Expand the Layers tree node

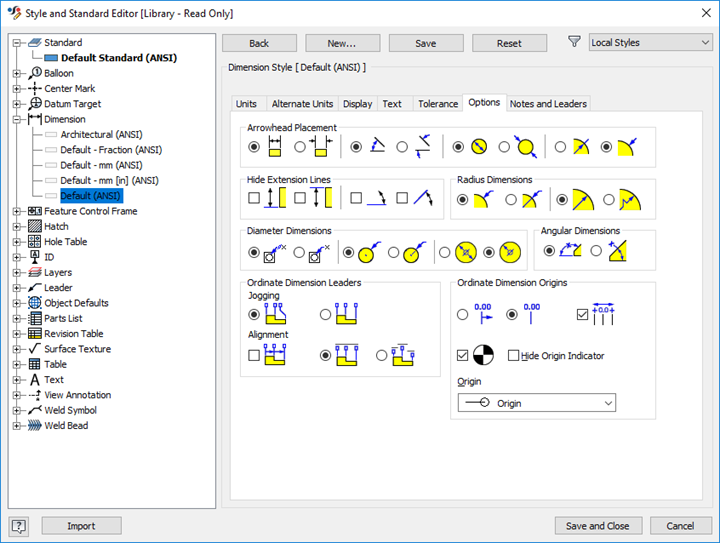pos(17,273)
